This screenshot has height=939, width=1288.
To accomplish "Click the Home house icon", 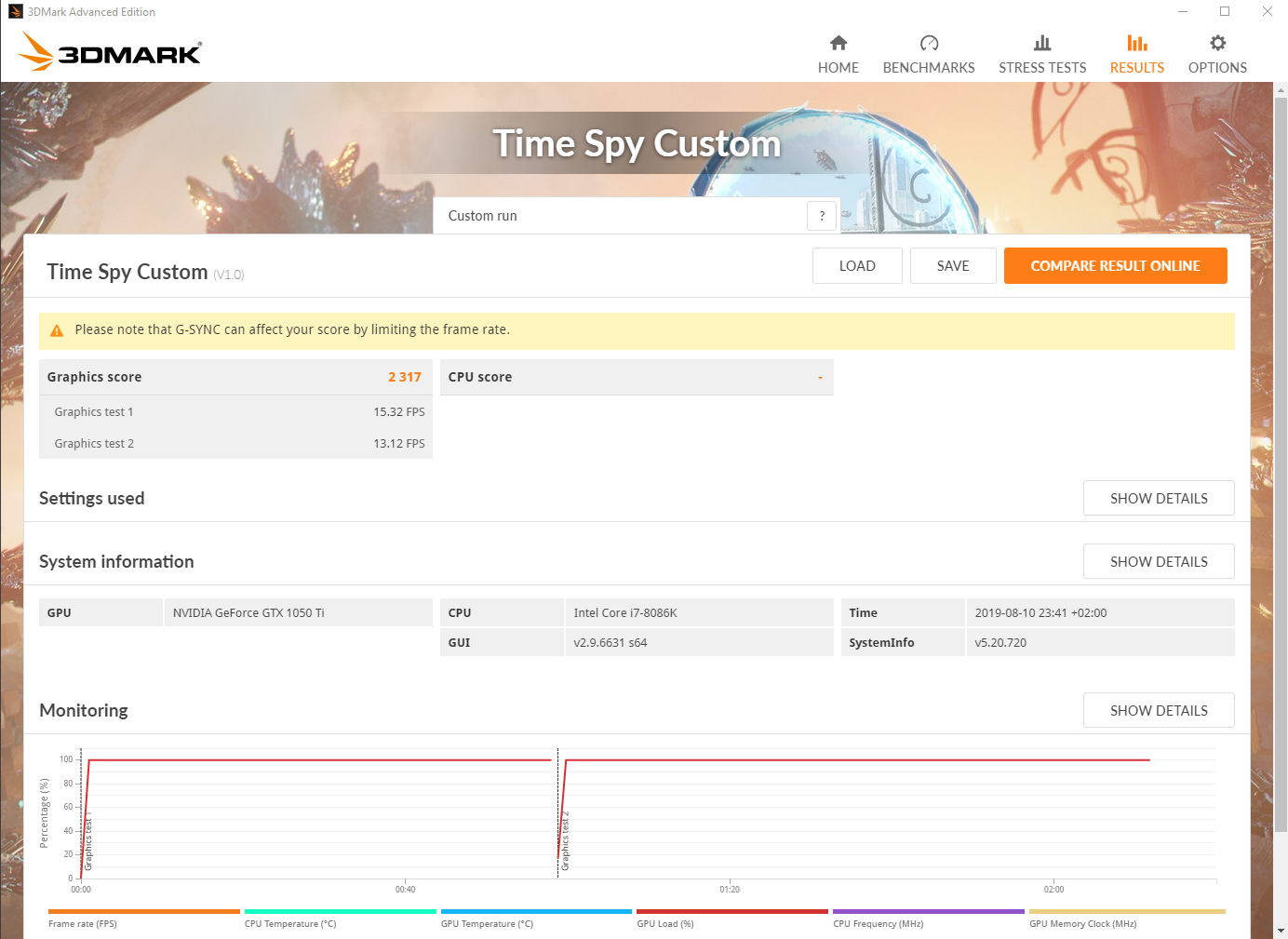I will tap(839, 43).
